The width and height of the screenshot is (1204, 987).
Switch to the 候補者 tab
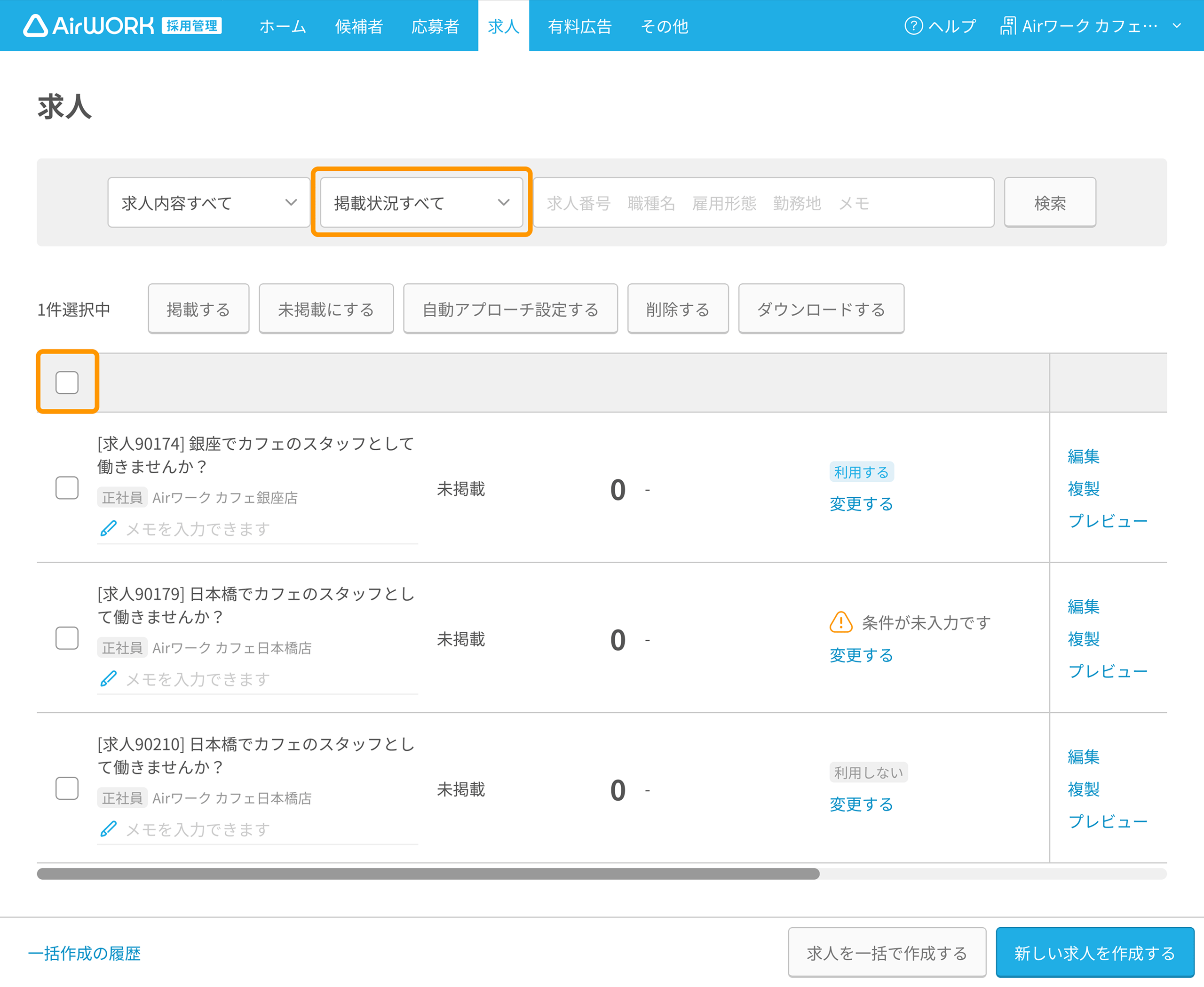[359, 26]
